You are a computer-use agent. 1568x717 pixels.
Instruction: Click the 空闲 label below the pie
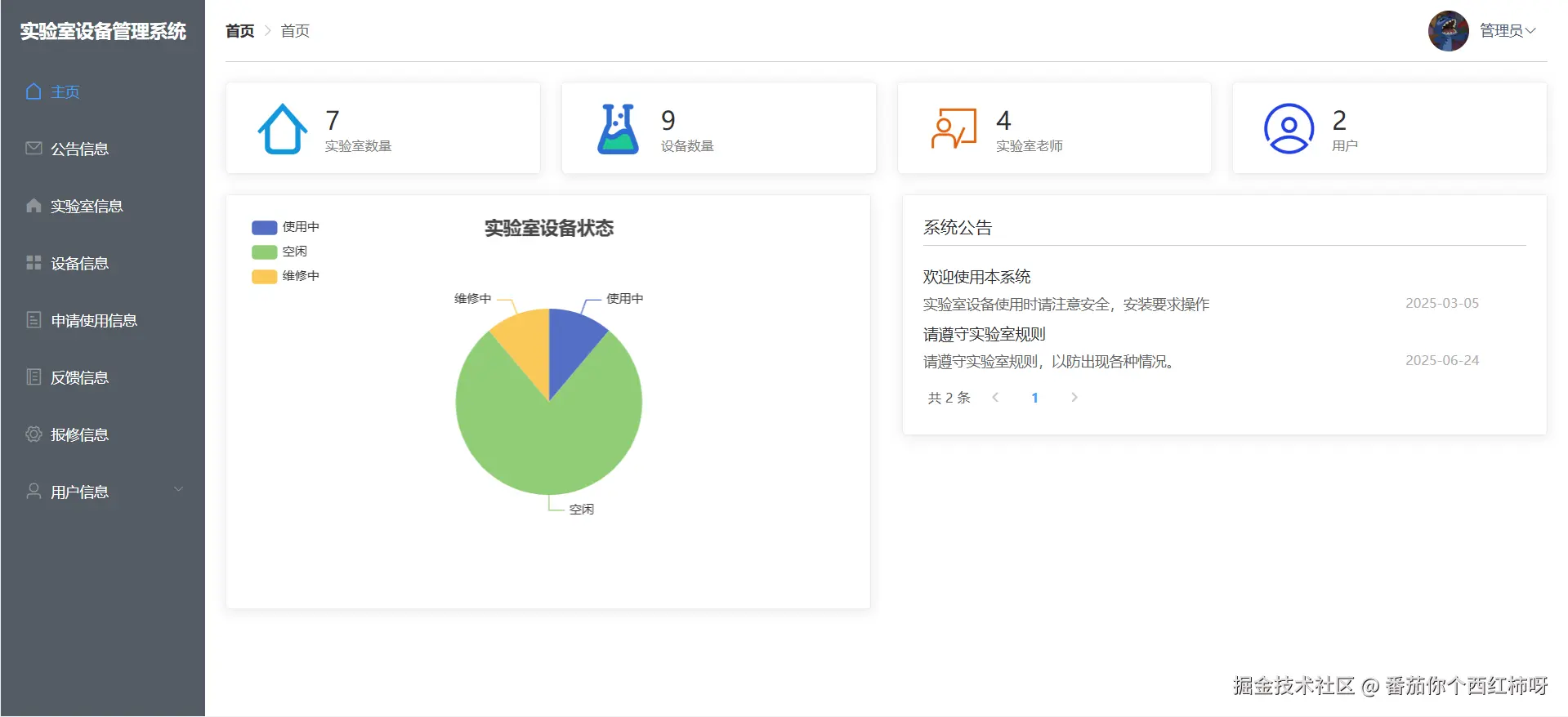581,510
